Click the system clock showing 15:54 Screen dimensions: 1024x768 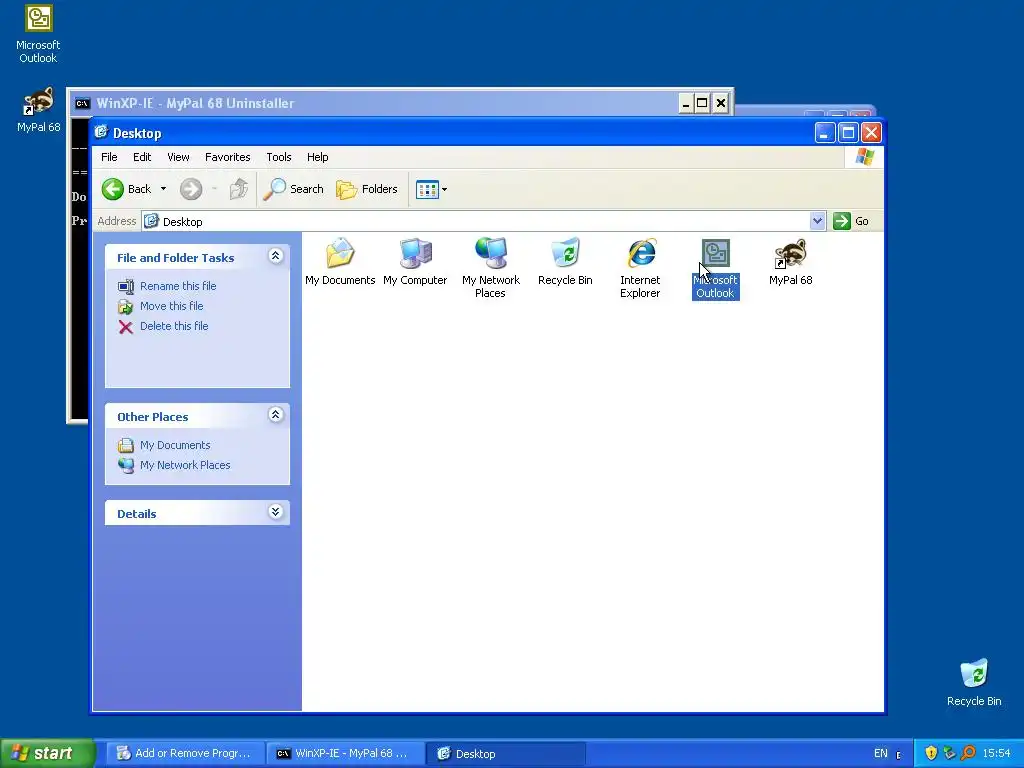tap(997, 754)
